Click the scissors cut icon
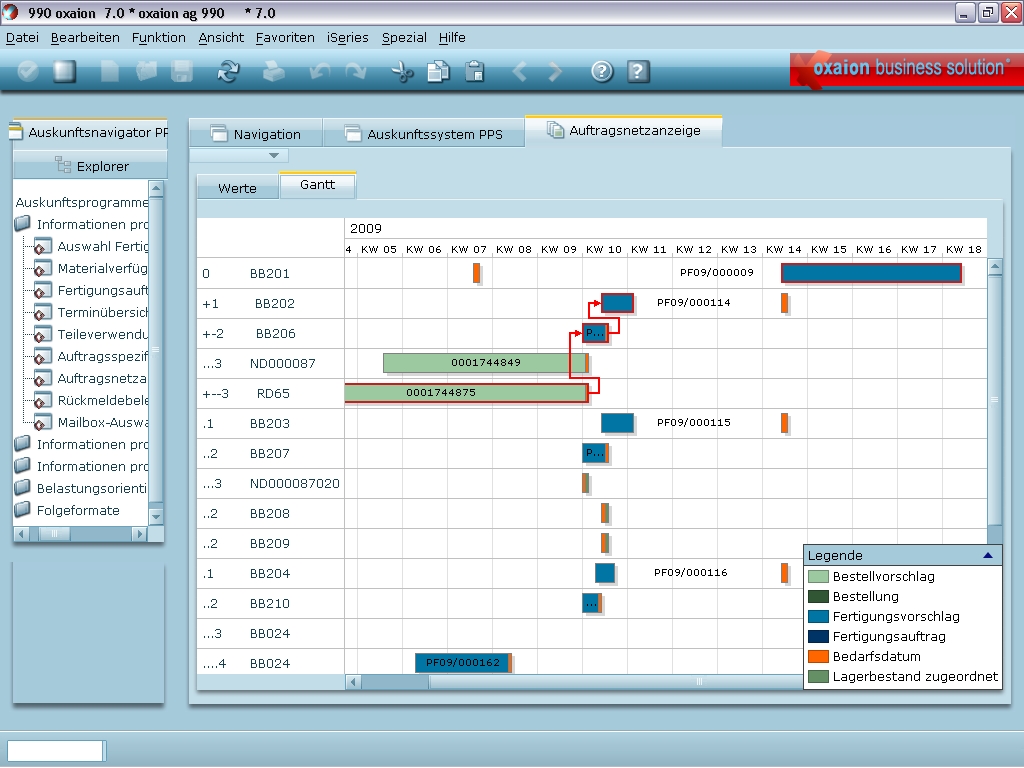This screenshot has height=768, width=1024. [x=402, y=71]
